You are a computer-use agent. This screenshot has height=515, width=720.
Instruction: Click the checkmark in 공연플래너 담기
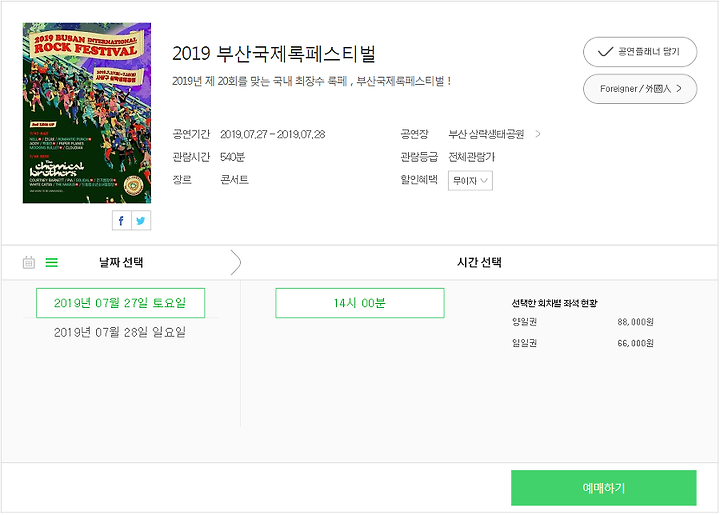coord(605,52)
